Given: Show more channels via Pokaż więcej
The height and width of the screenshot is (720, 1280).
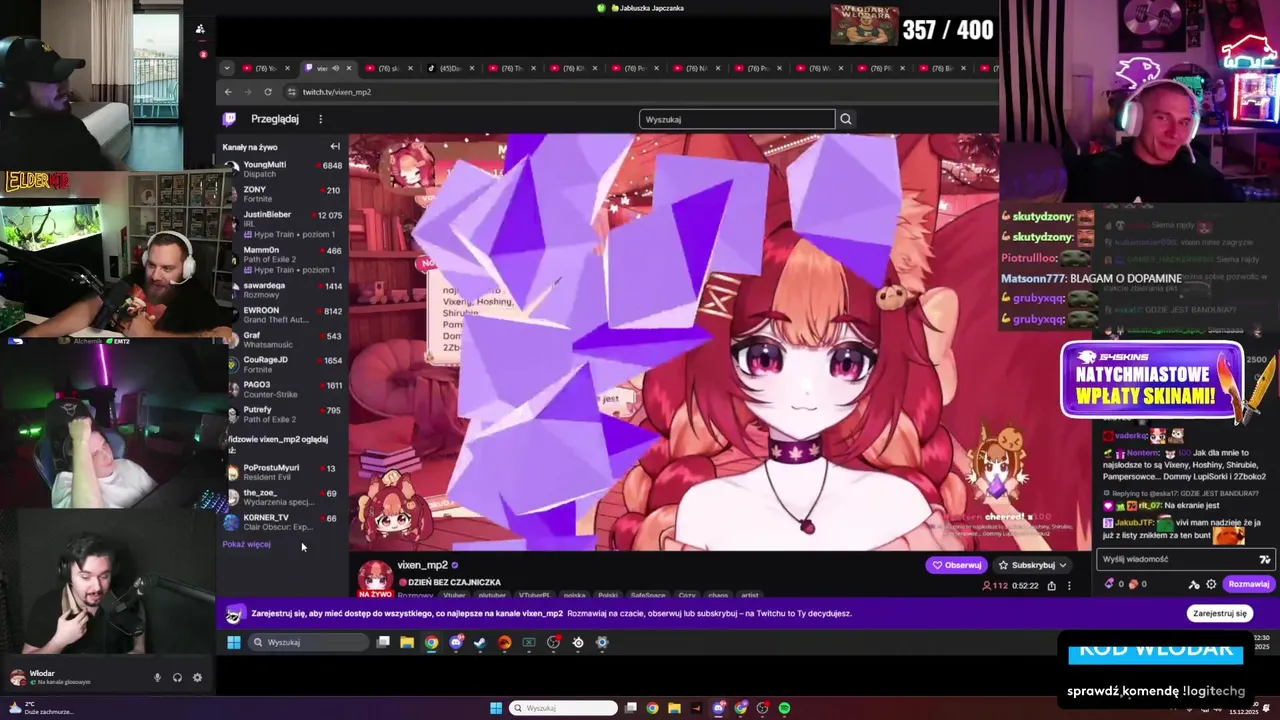Looking at the screenshot, I should pyautogui.click(x=246, y=544).
